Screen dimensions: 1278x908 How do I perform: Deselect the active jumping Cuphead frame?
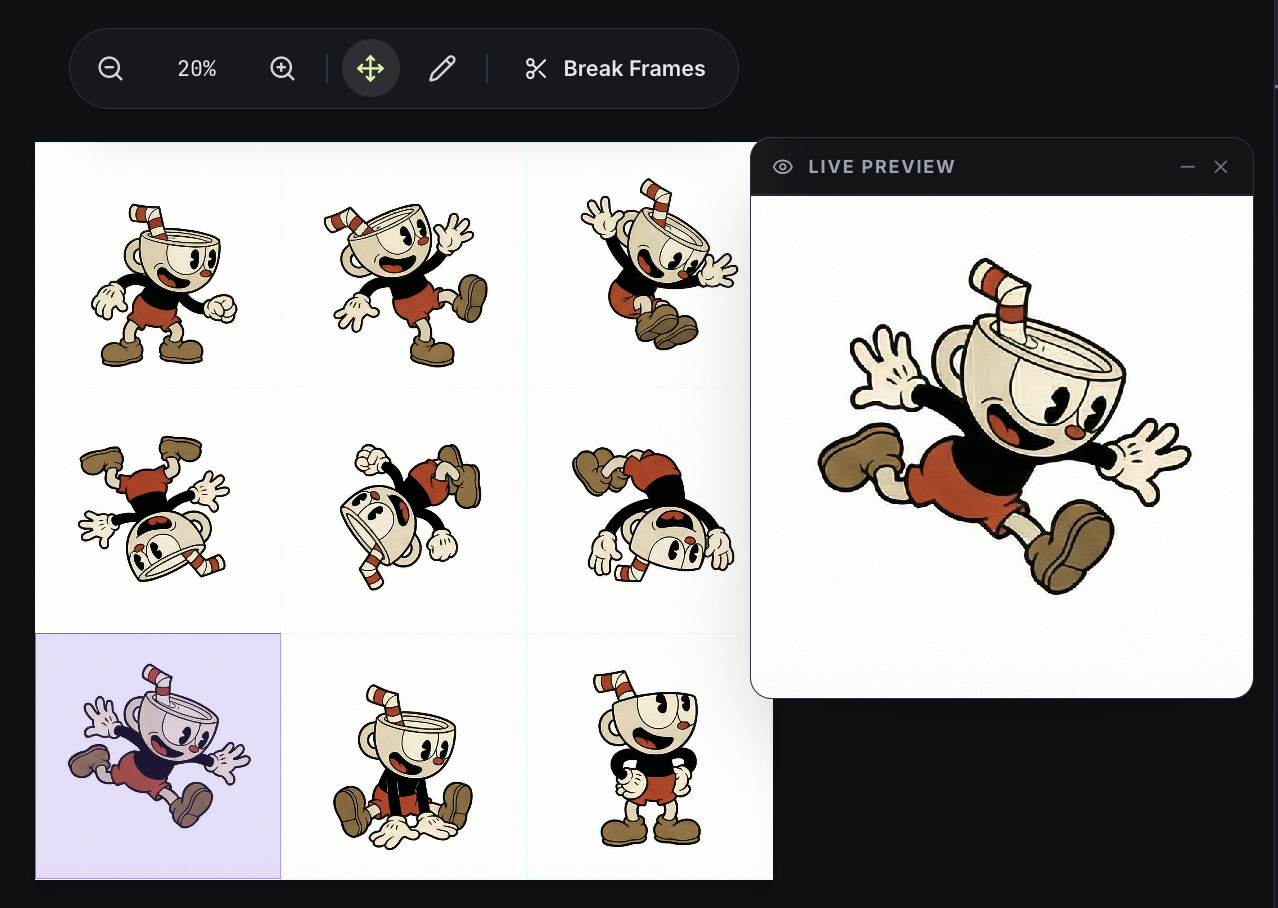[157, 755]
